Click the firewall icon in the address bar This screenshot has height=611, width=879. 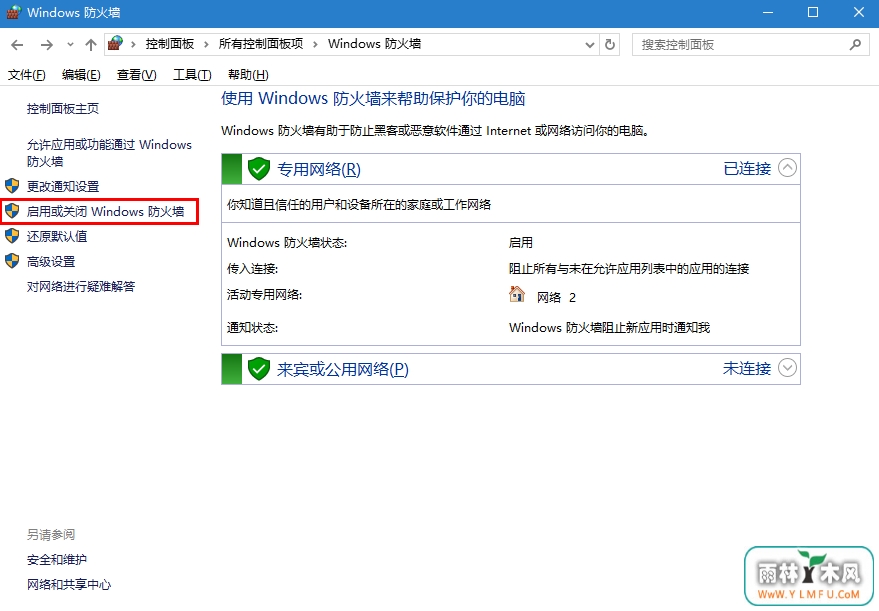coord(115,43)
